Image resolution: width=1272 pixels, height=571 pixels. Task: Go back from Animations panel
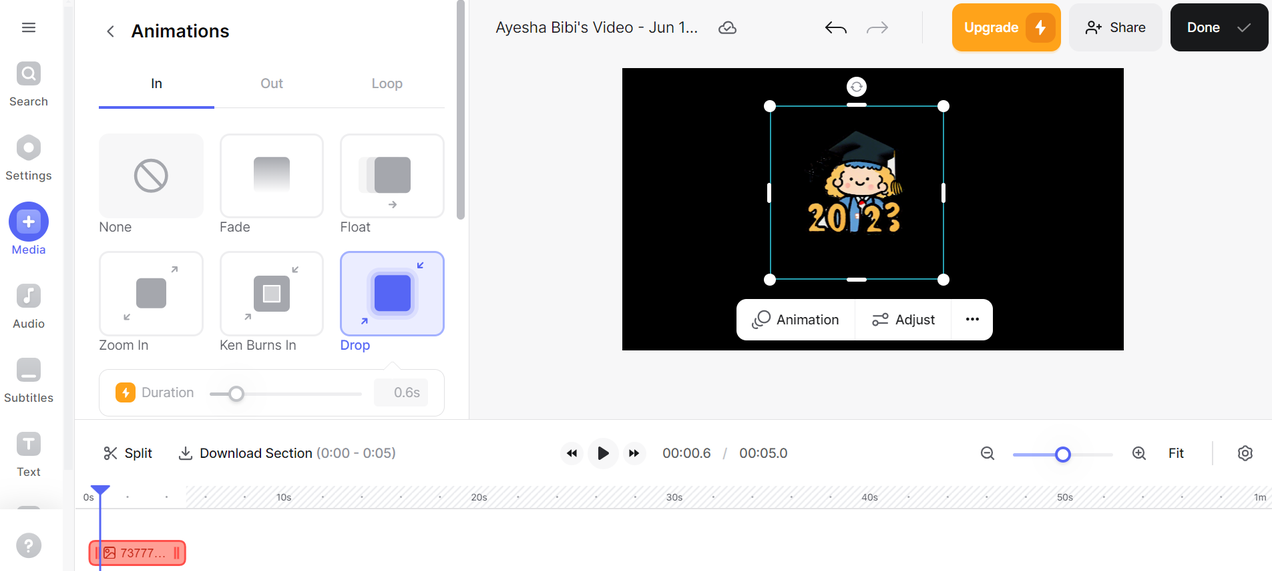click(x=110, y=32)
